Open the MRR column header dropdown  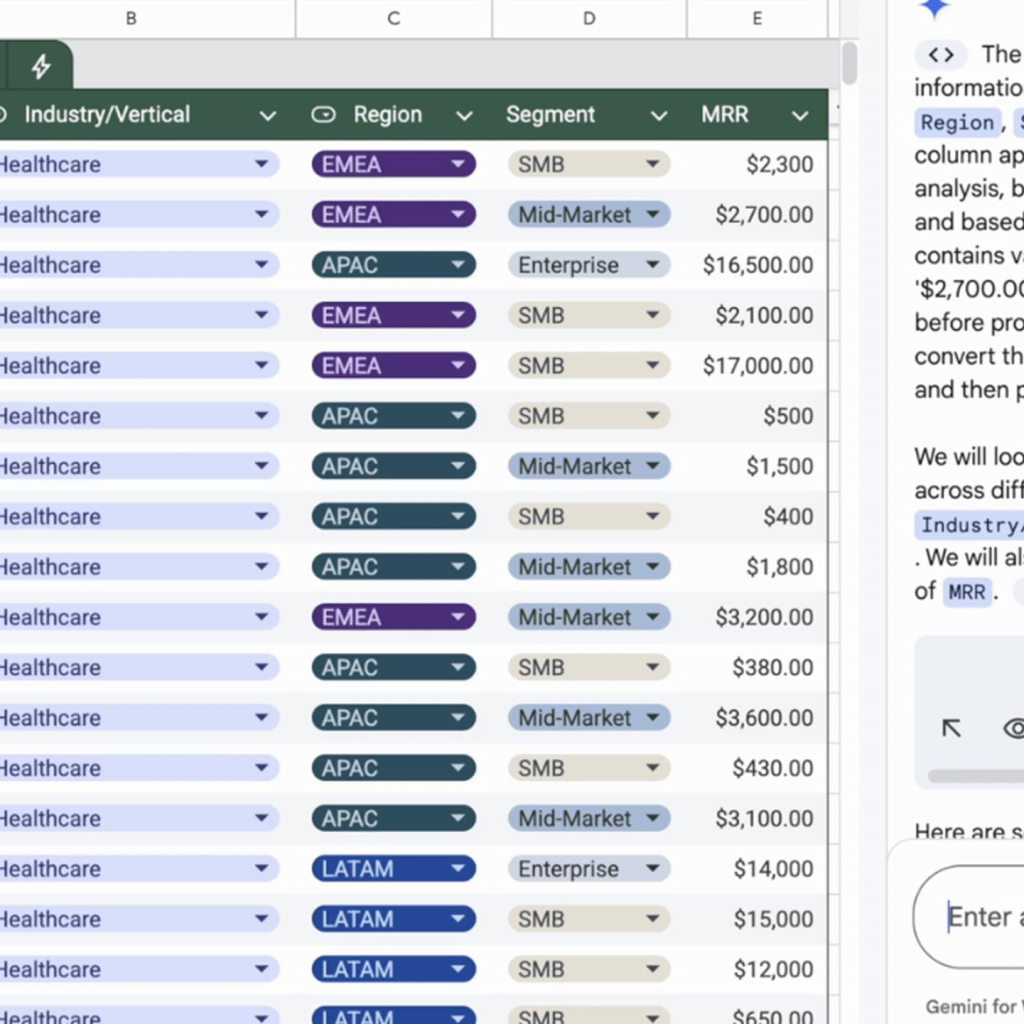800,115
